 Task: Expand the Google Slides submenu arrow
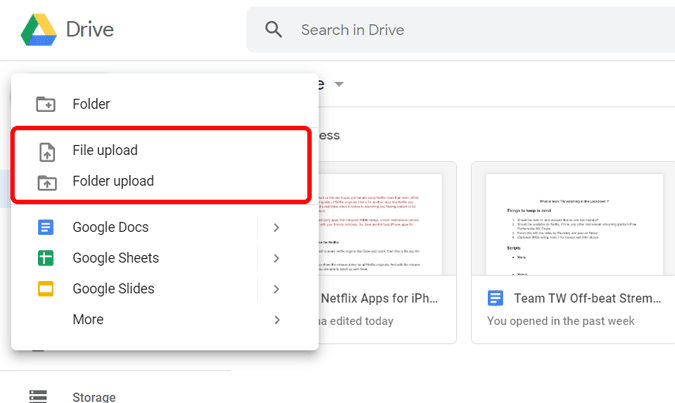coord(277,289)
